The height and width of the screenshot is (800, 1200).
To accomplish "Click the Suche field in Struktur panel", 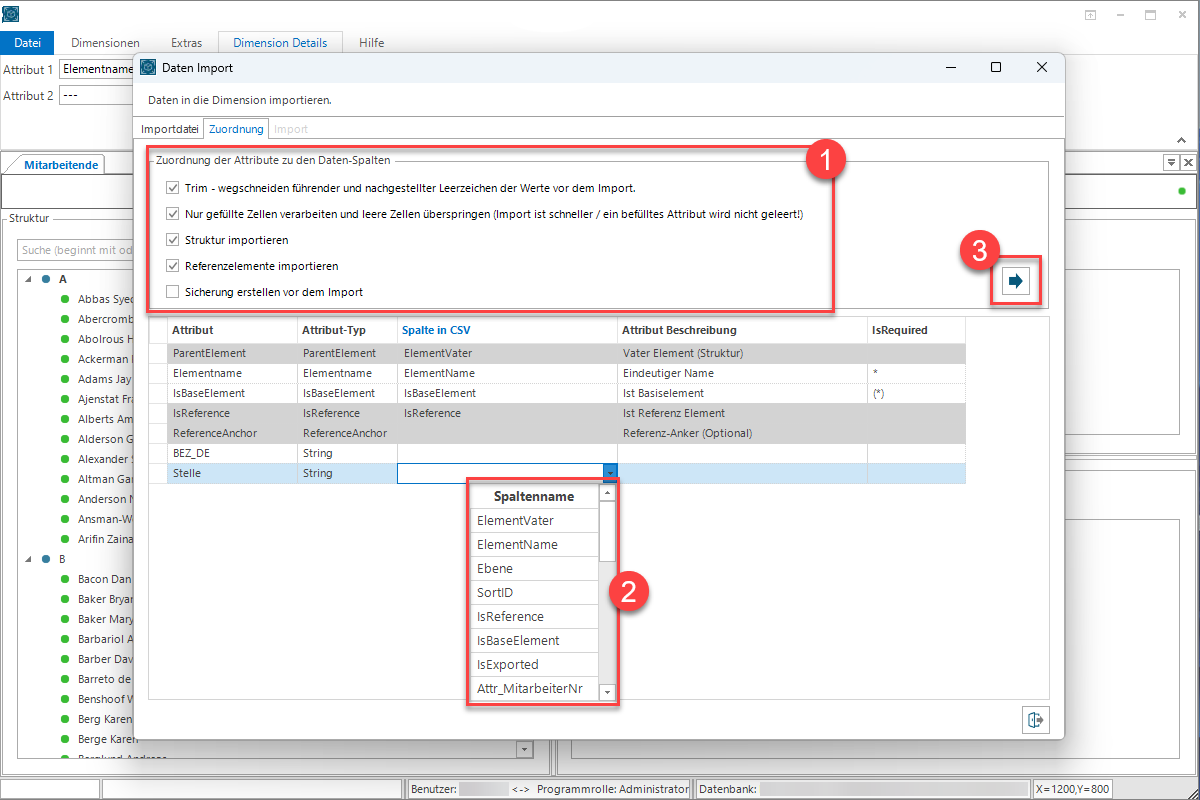I will (x=75, y=250).
